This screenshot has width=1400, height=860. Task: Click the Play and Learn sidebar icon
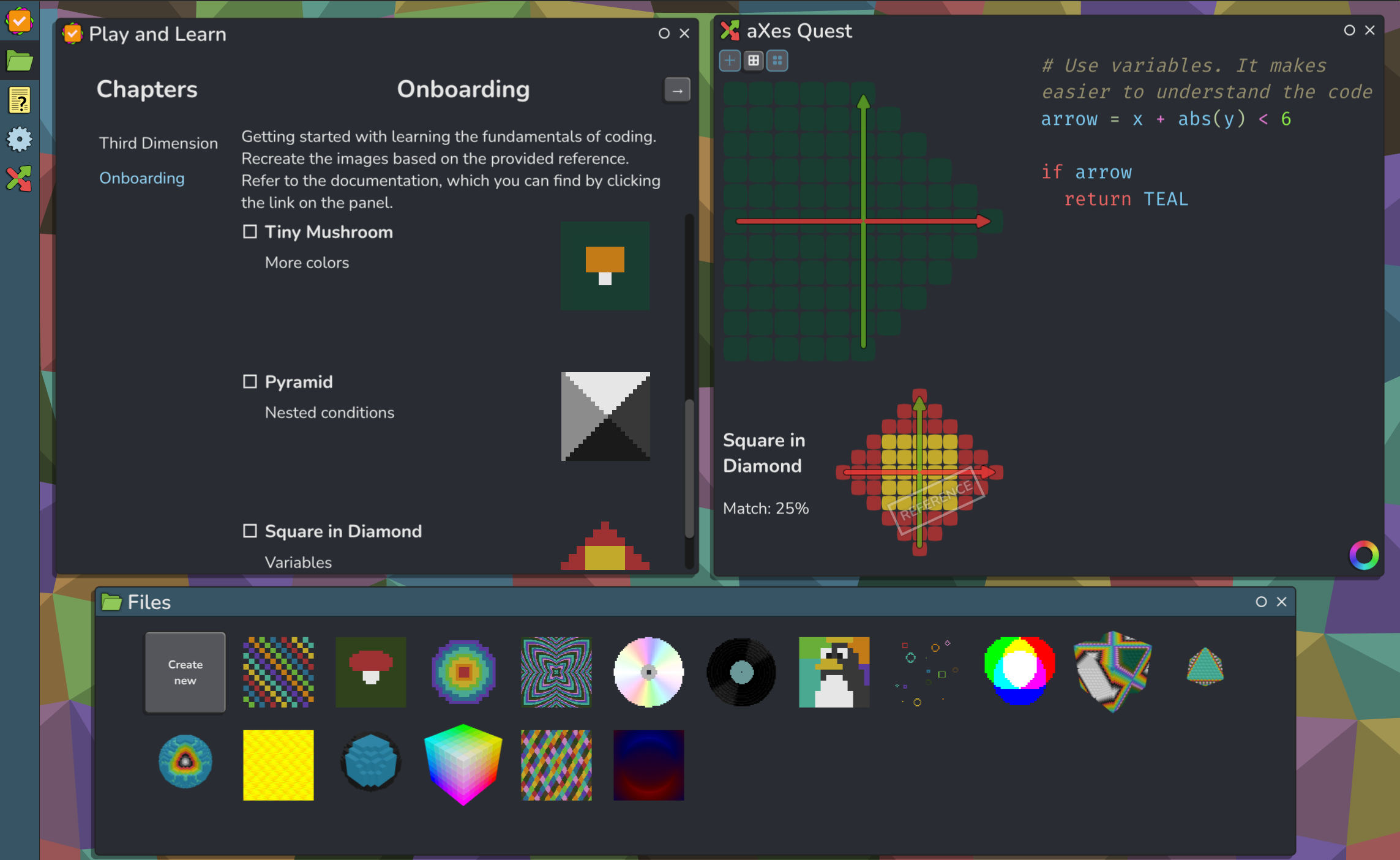(20, 22)
